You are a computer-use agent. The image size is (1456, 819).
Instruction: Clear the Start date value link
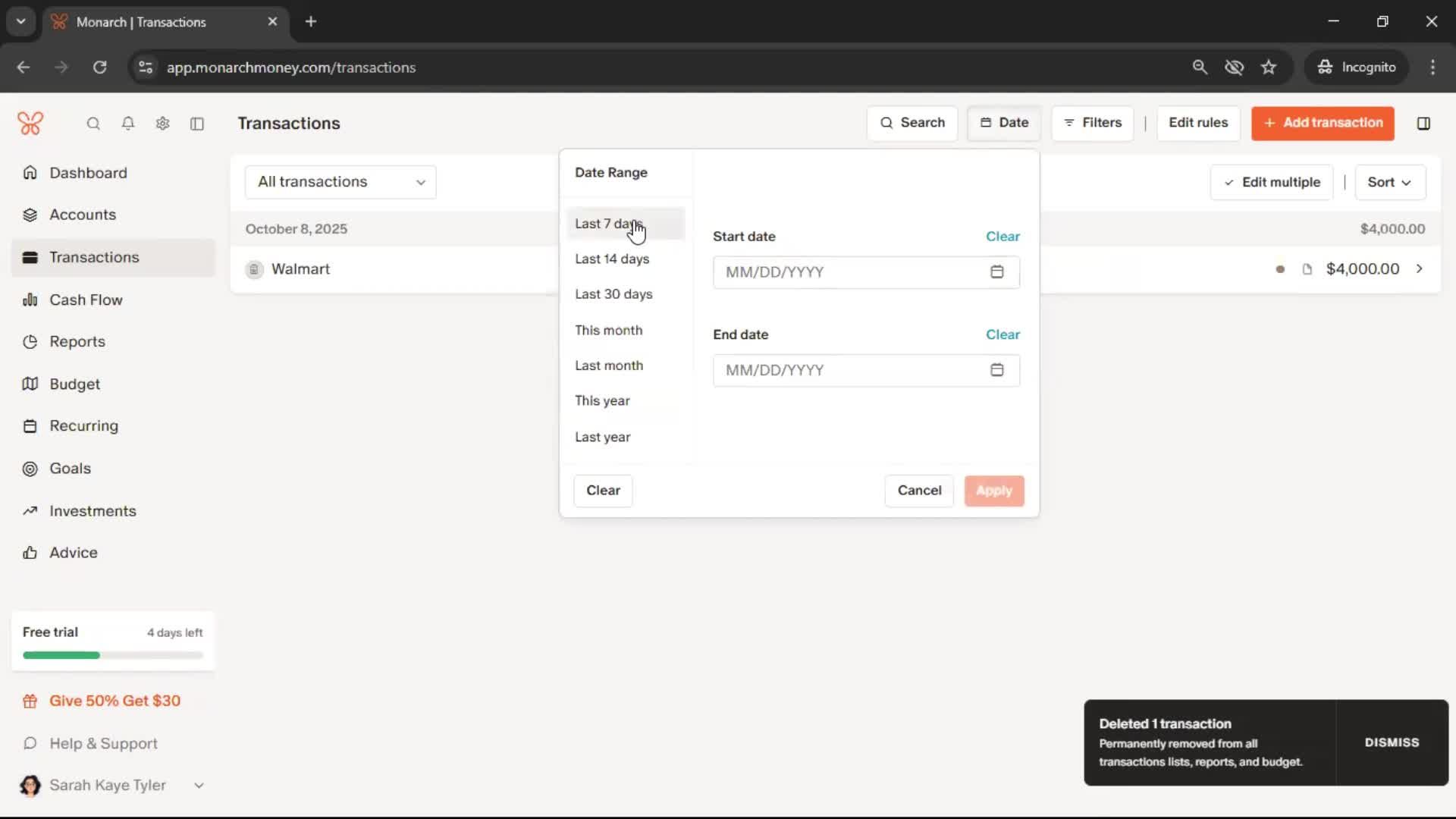click(1003, 237)
